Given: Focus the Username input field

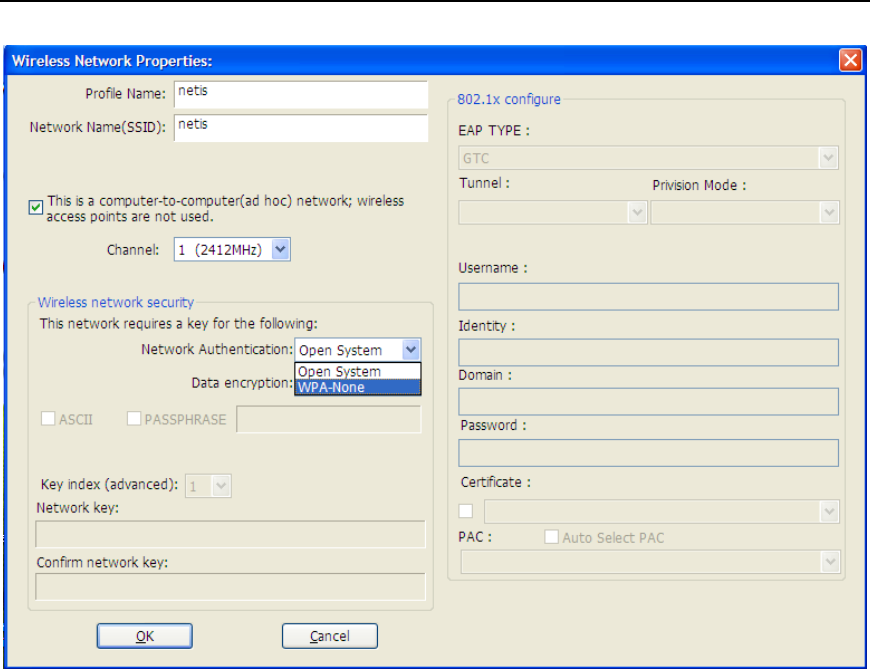Looking at the screenshot, I should coord(648,297).
